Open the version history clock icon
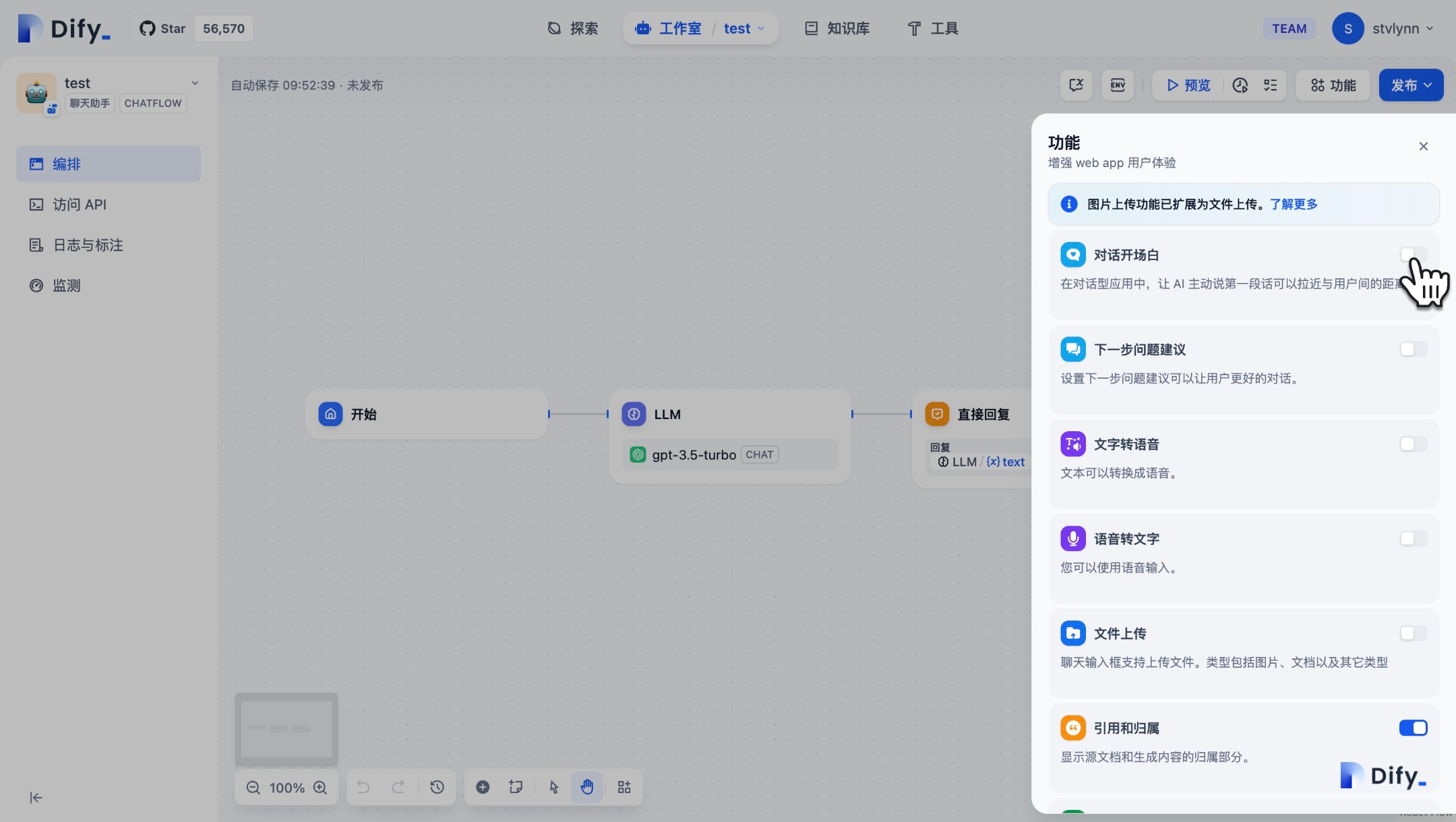1456x822 pixels. (437, 787)
